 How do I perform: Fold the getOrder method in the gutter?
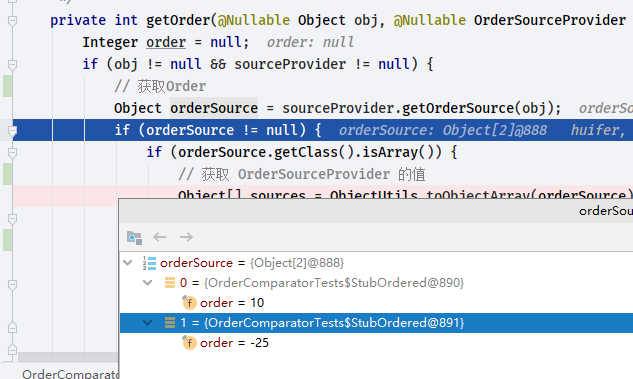pos(13,20)
